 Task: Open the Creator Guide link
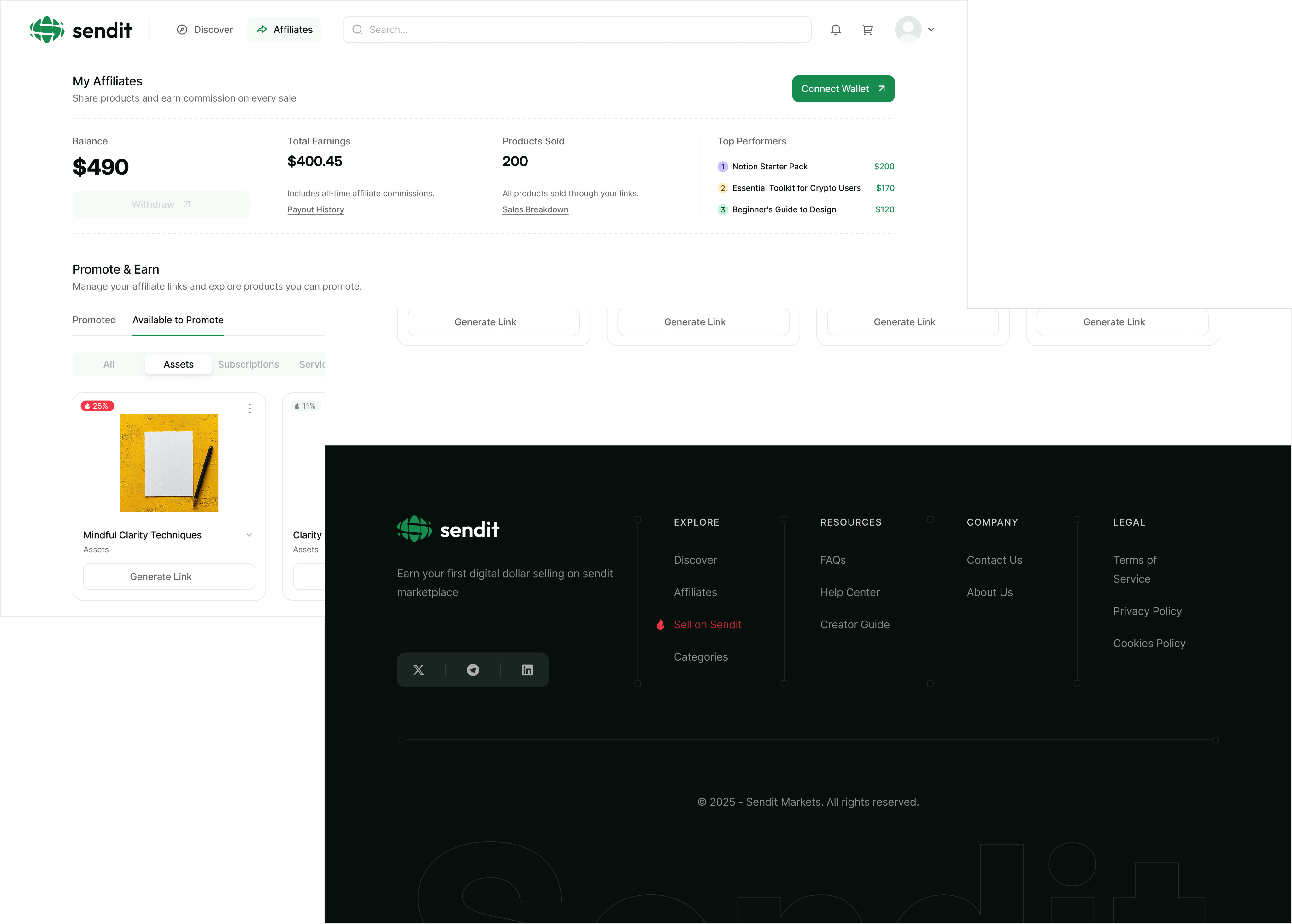click(855, 625)
